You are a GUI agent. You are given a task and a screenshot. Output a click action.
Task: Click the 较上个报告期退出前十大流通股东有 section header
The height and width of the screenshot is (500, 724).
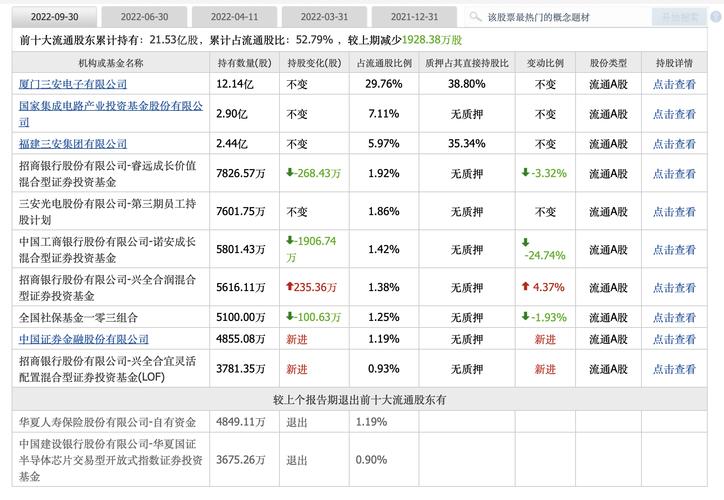[x=360, y=400]
